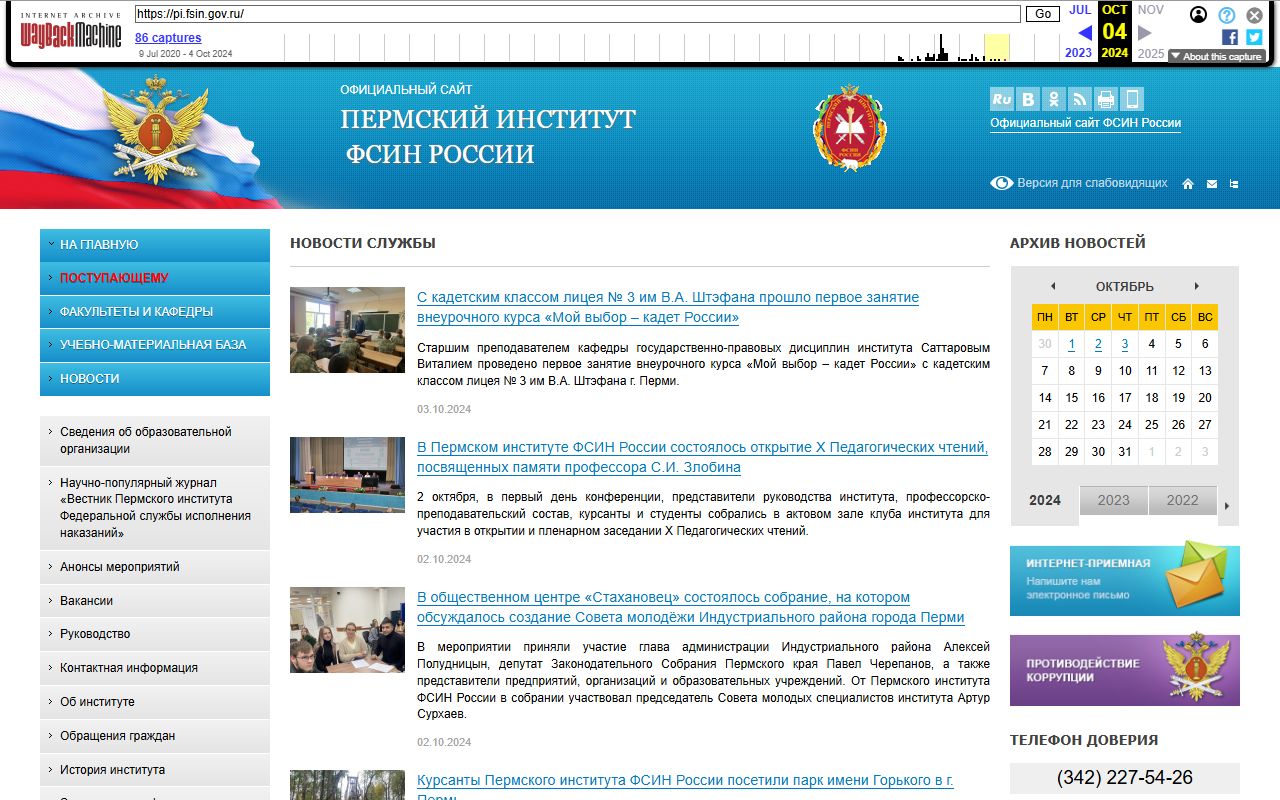Screen dimensions: 1280x800
Task: Open the mobile version phone icon
Action: click(1132, 99)
